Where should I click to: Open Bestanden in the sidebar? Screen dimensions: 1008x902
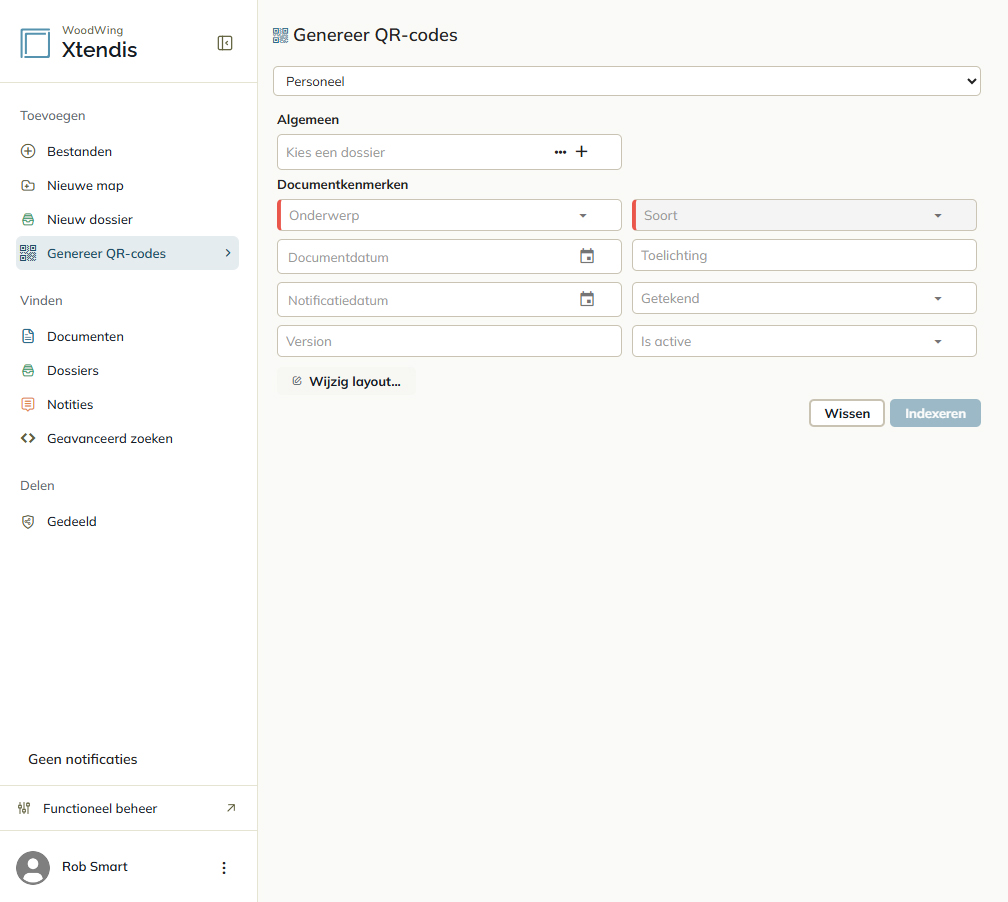[127, 151]
